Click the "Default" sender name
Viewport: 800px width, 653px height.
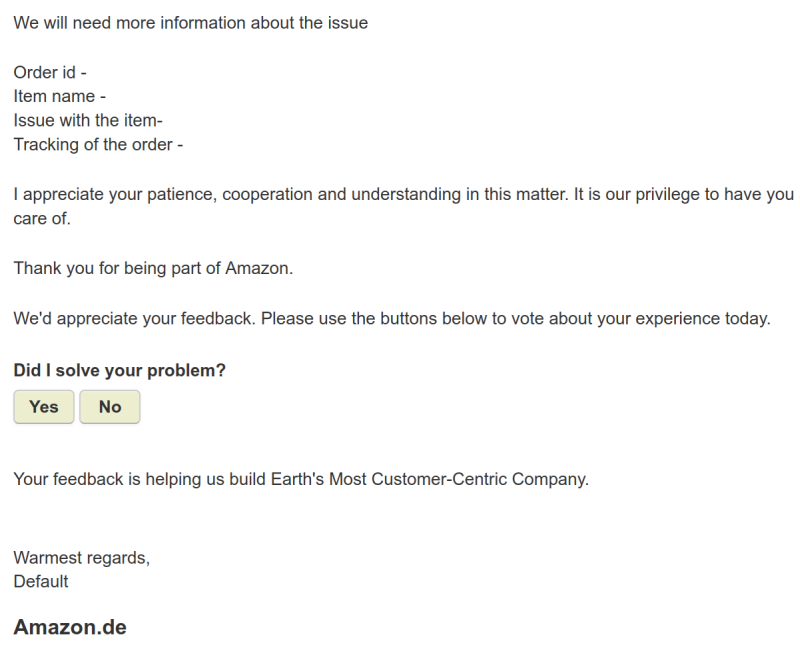pos(41,581)
